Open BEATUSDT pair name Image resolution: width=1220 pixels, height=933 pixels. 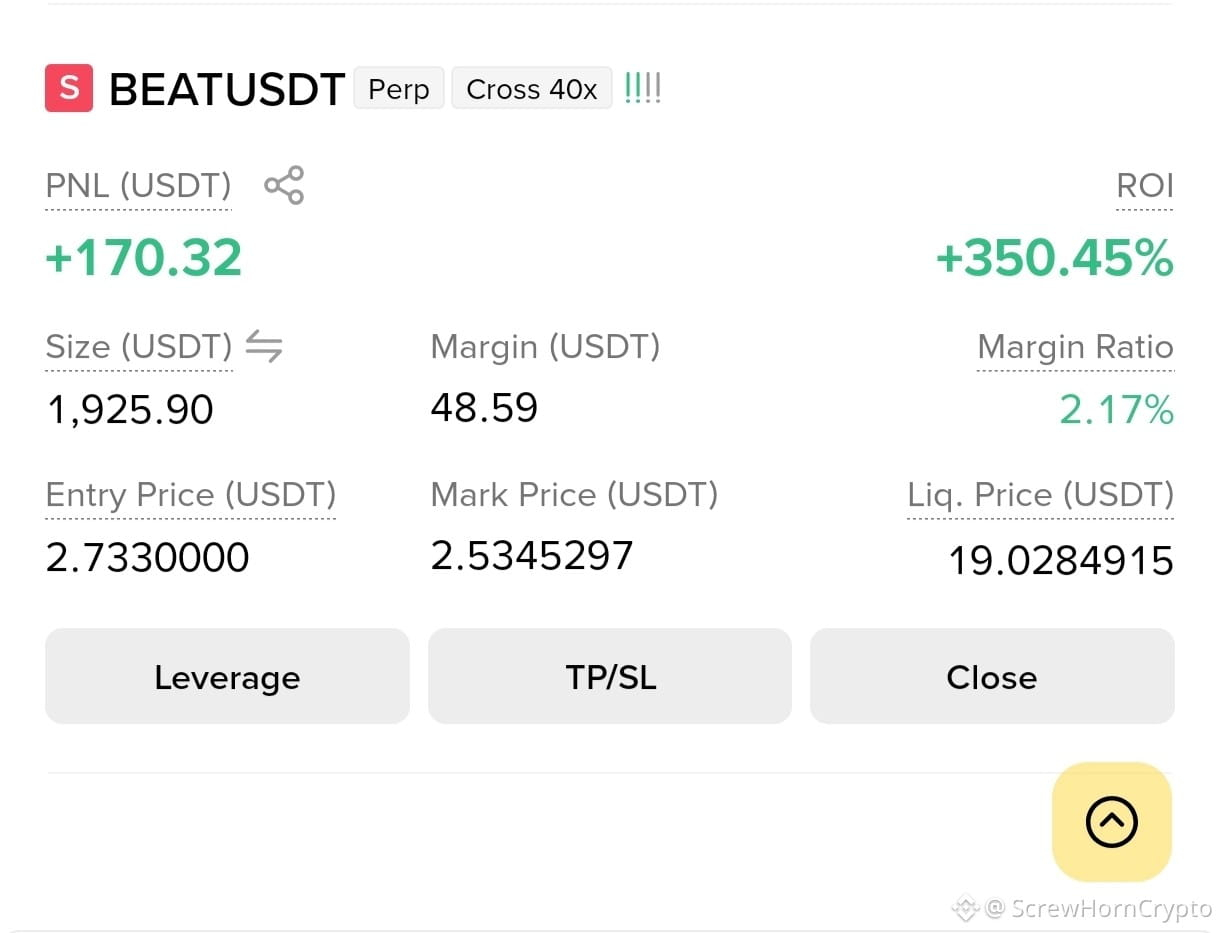[227, 90]
